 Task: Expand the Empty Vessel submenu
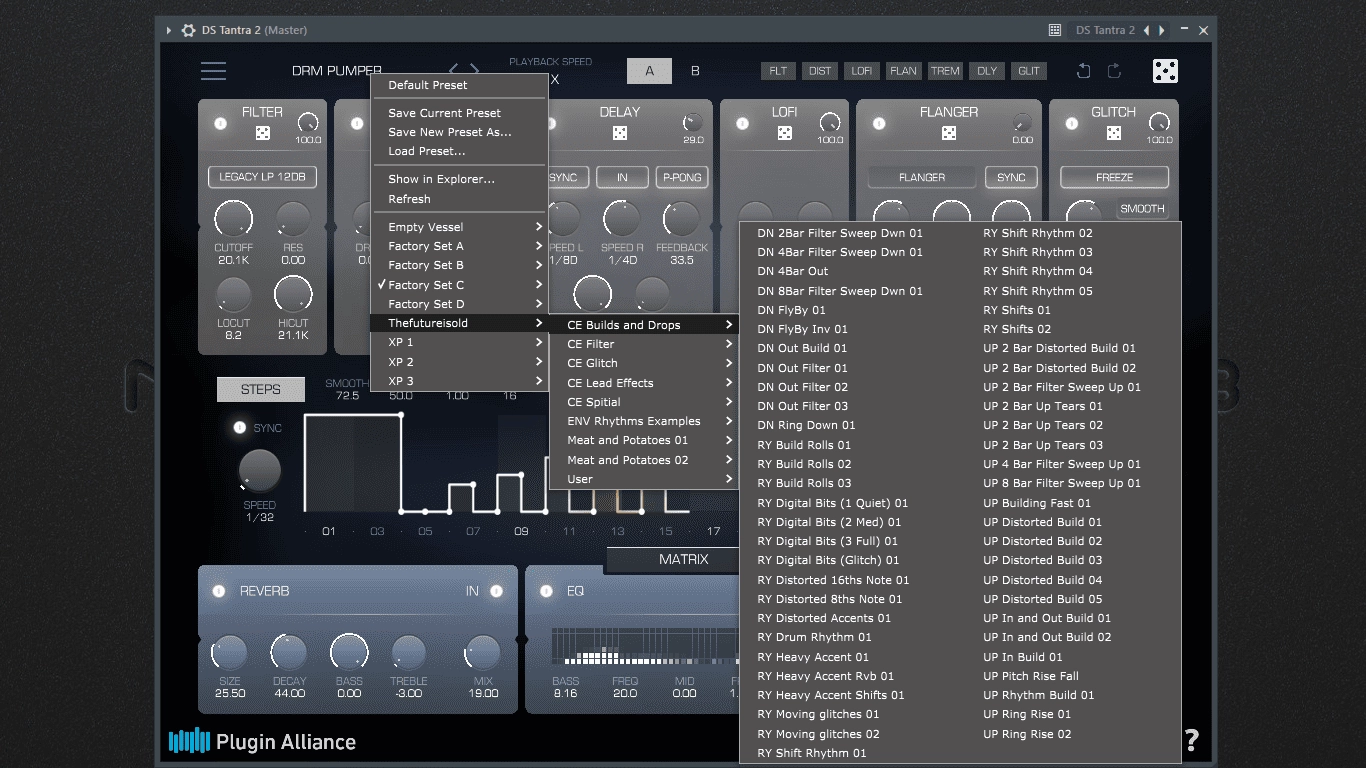click(459, 227)
